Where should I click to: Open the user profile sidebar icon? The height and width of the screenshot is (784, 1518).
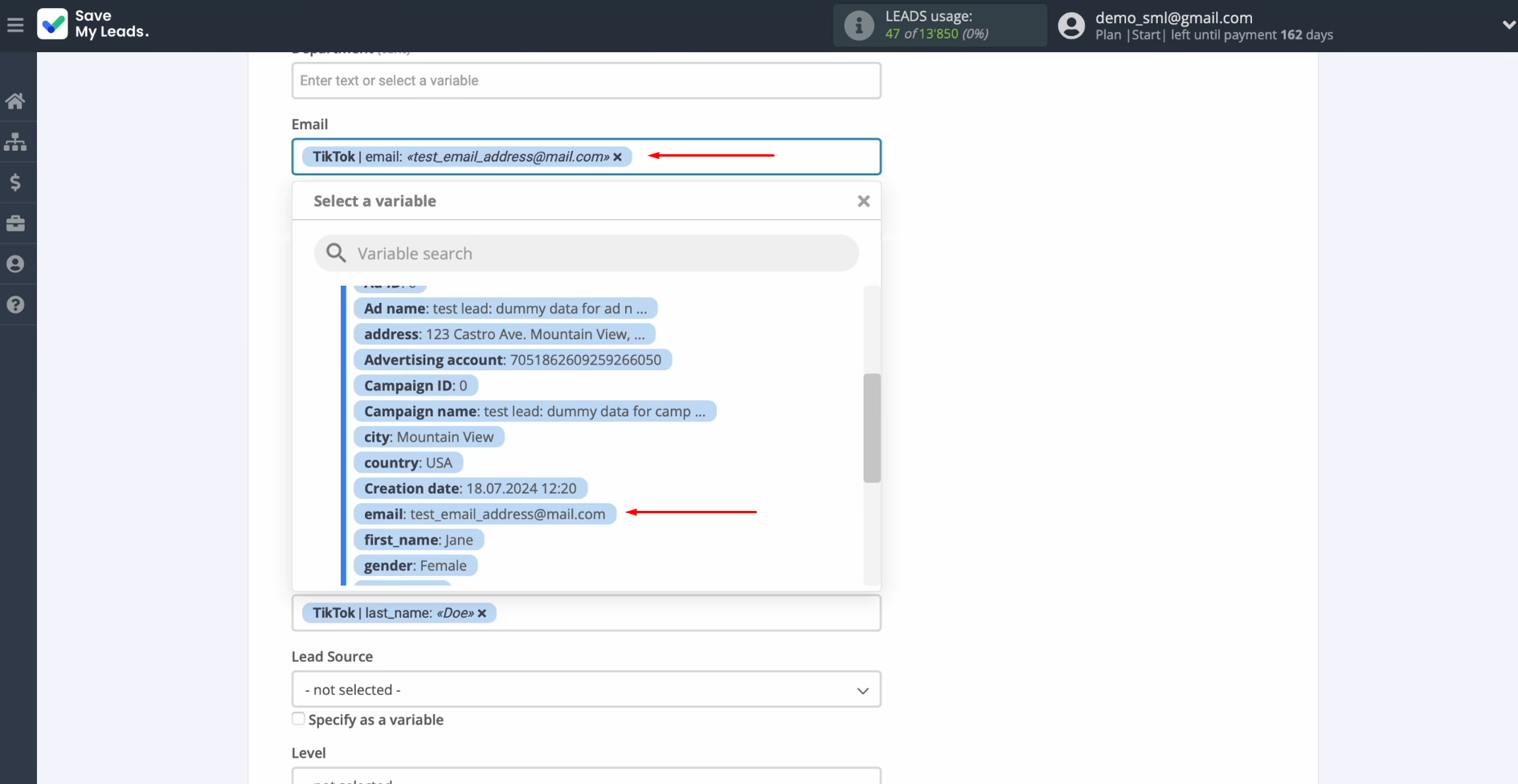pyautogui.click(x=15, y=264)
